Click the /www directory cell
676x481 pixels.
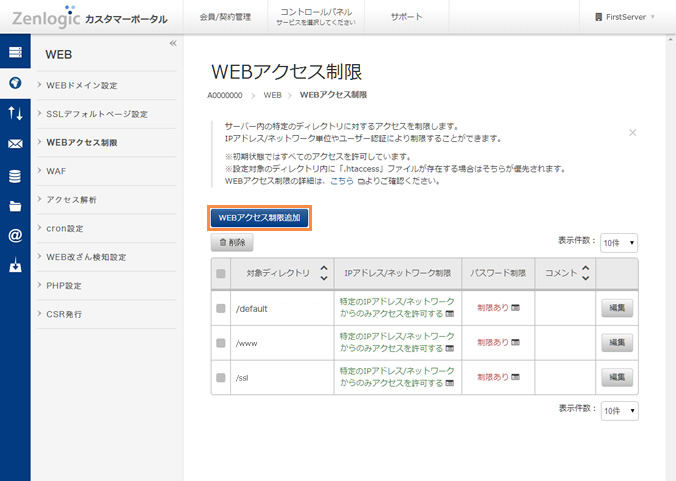point(282,343)
